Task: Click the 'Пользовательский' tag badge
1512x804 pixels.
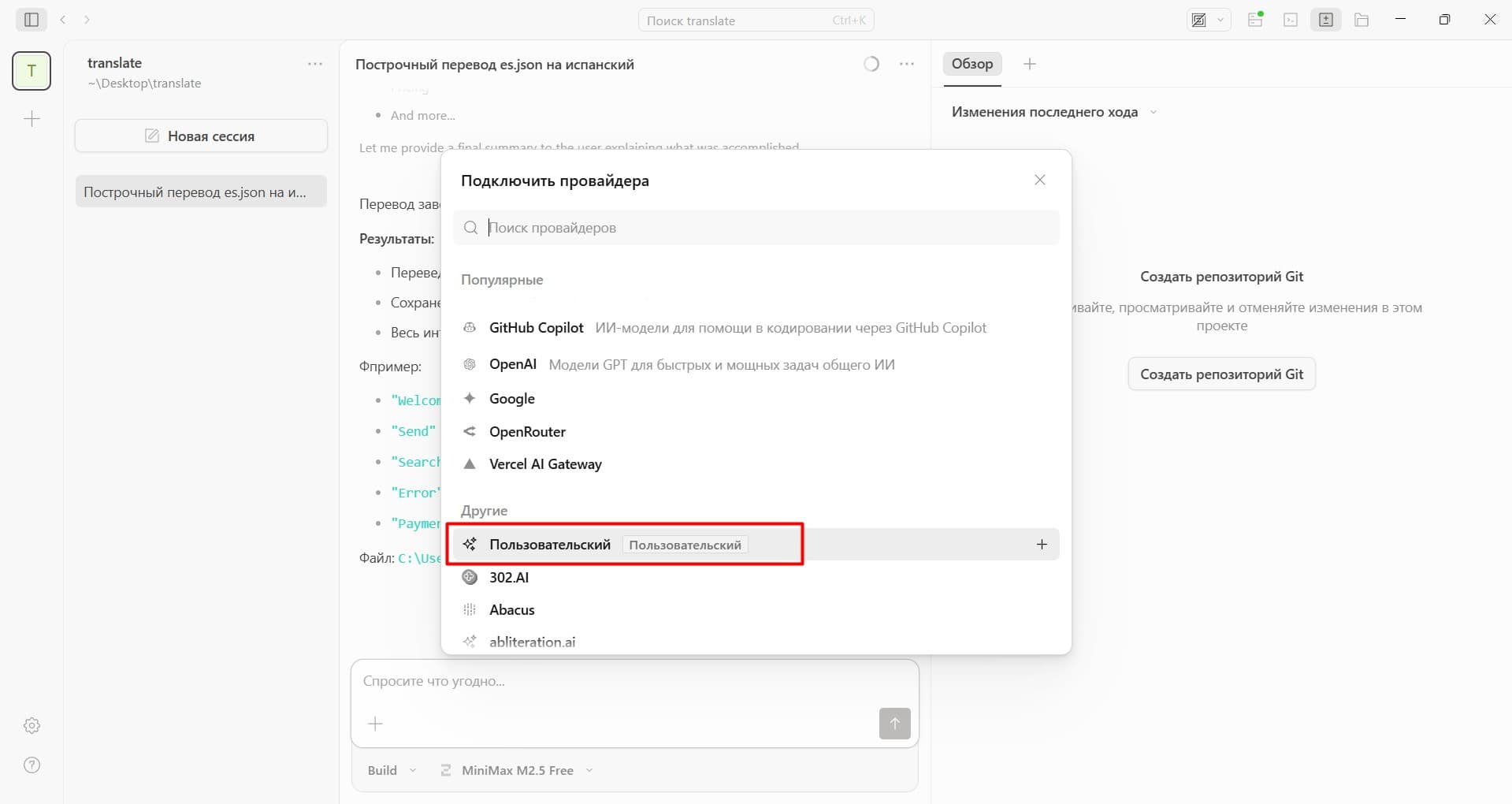Action: pyautogui.click(x=685, y=545)
